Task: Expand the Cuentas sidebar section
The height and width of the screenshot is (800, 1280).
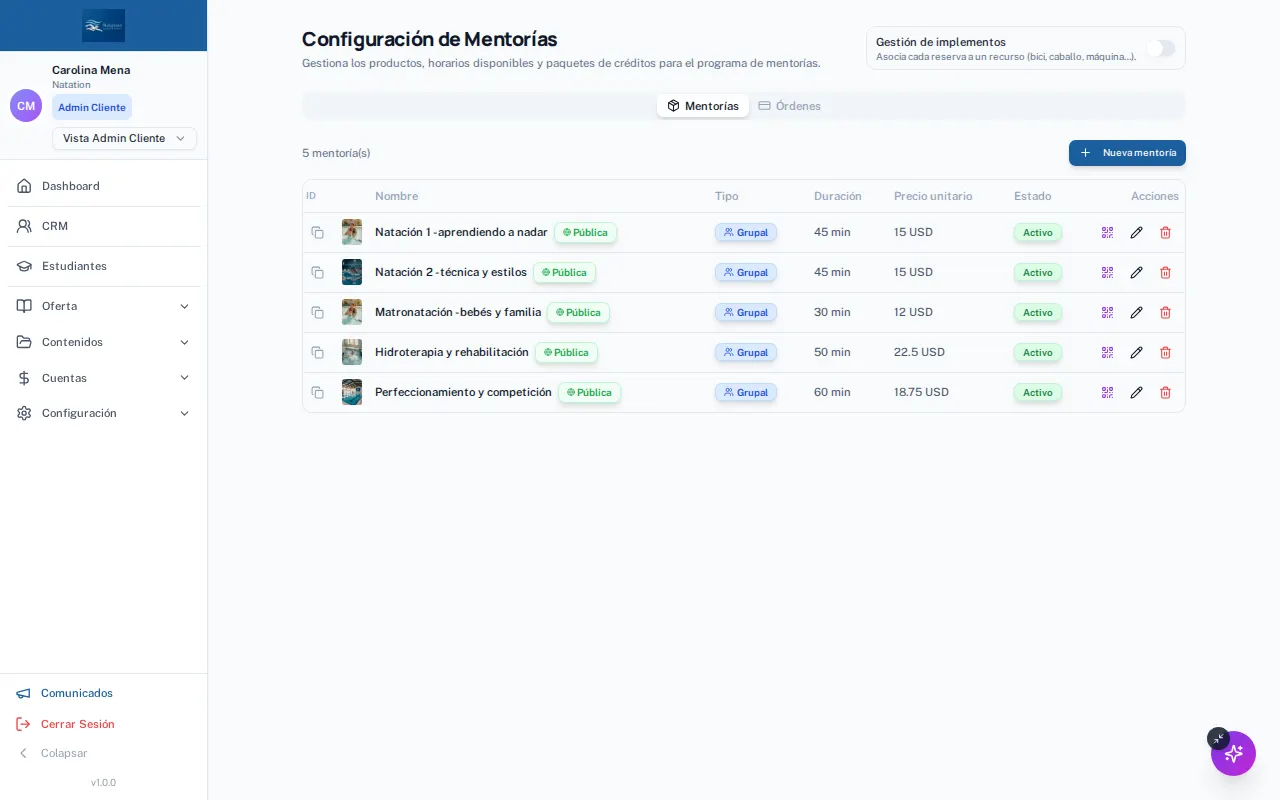Action: 104,378
